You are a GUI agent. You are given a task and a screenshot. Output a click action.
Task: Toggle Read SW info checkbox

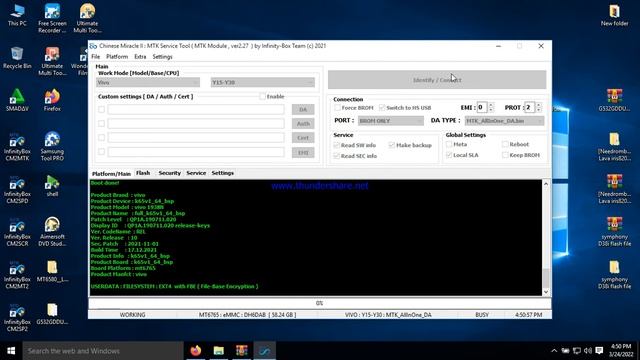(336, 145)
